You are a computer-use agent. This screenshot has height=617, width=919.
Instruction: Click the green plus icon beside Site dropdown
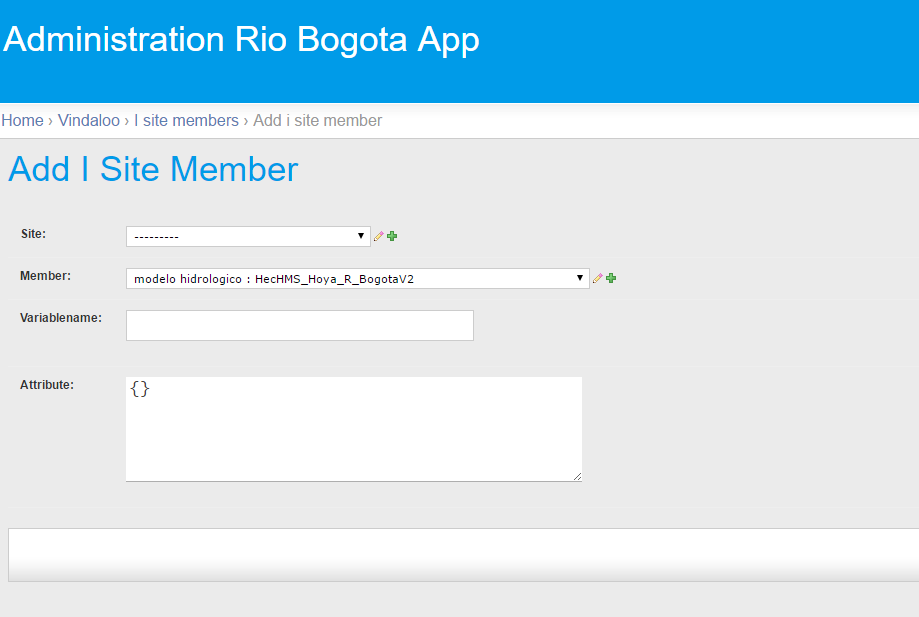(392, 236)
